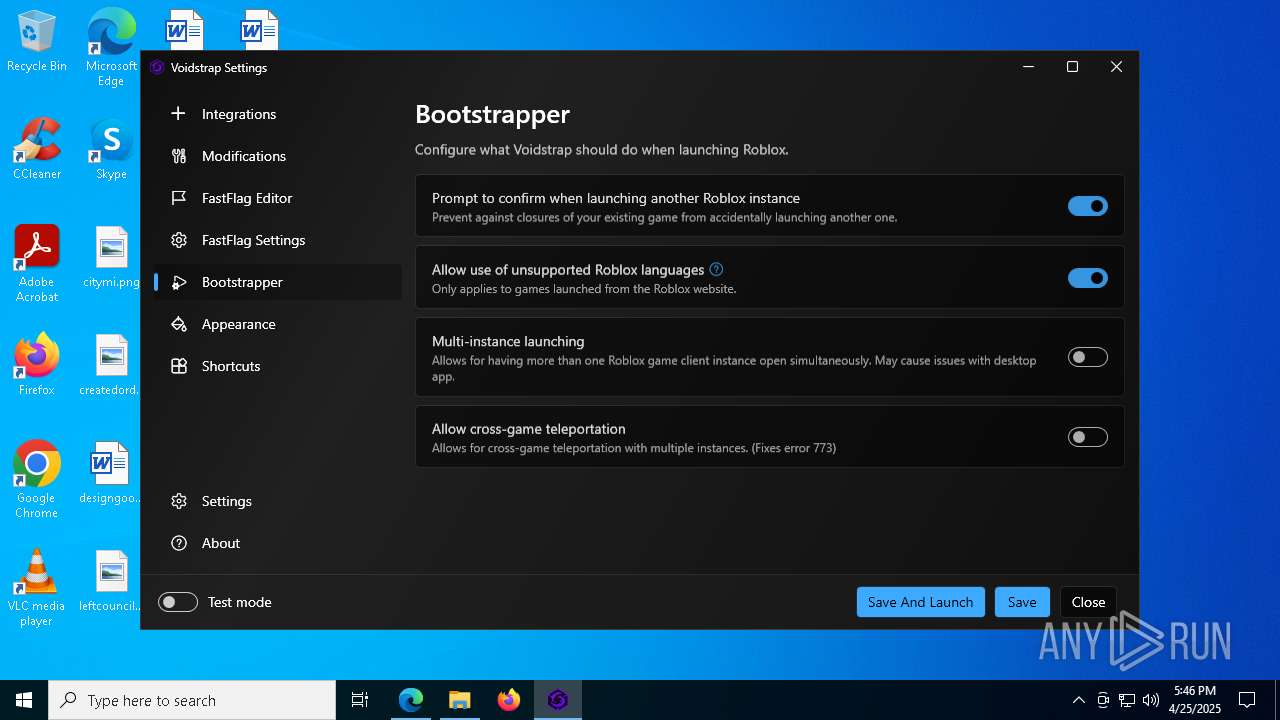Click the Save And Launch button
Viewport: 1280px width, 720px height.
(x=920, y=602)
